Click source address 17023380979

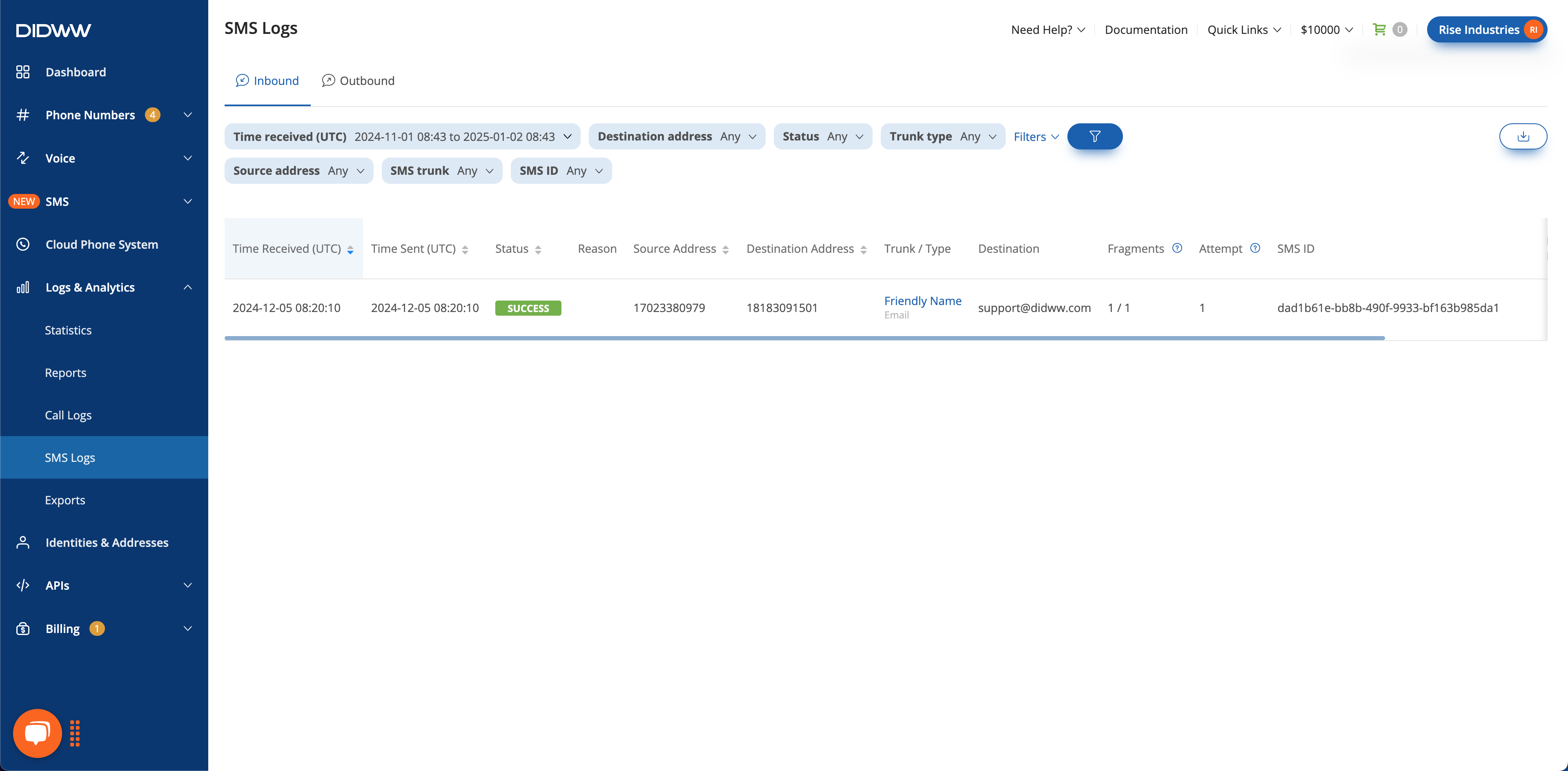click(x=669, y=308)
